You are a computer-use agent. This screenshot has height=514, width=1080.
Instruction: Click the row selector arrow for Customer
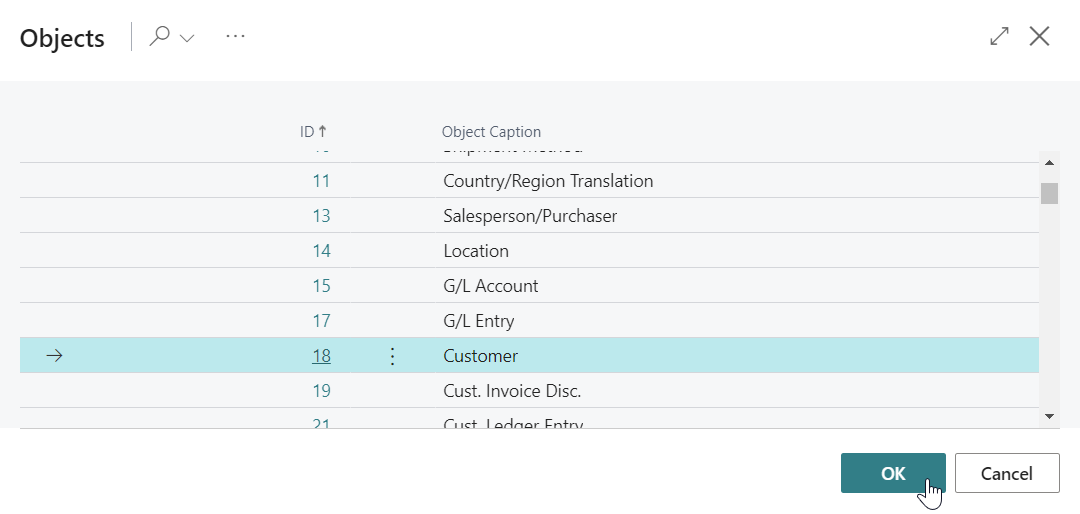coord(55,356)
